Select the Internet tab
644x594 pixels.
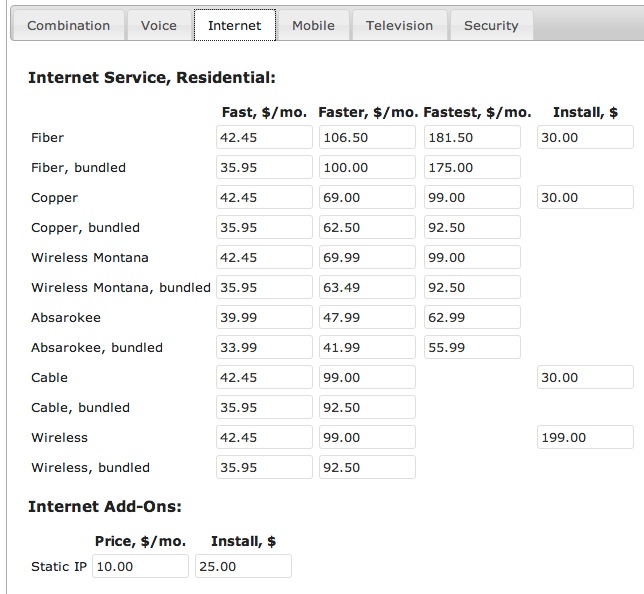click(234, 26)
